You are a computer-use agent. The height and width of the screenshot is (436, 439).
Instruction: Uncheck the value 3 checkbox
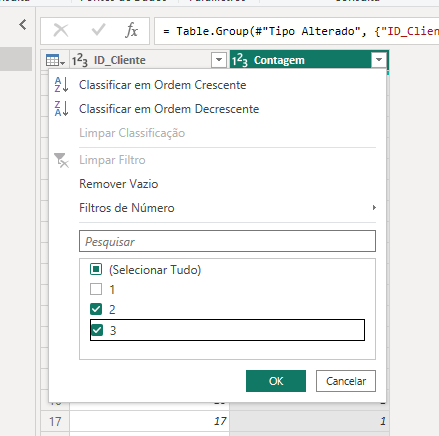coord(97,330)
